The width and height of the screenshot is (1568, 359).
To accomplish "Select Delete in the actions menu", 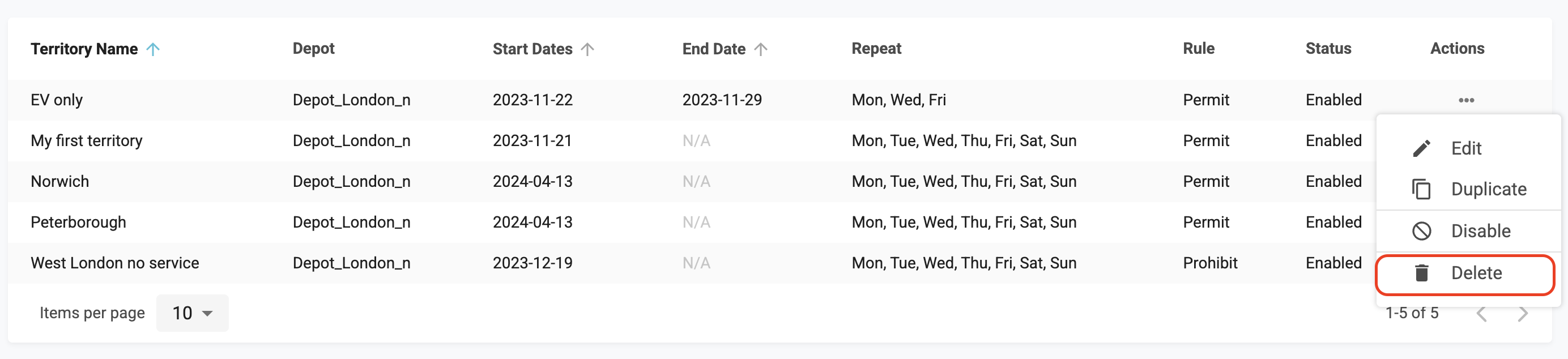I will [x=1476, y=273].
